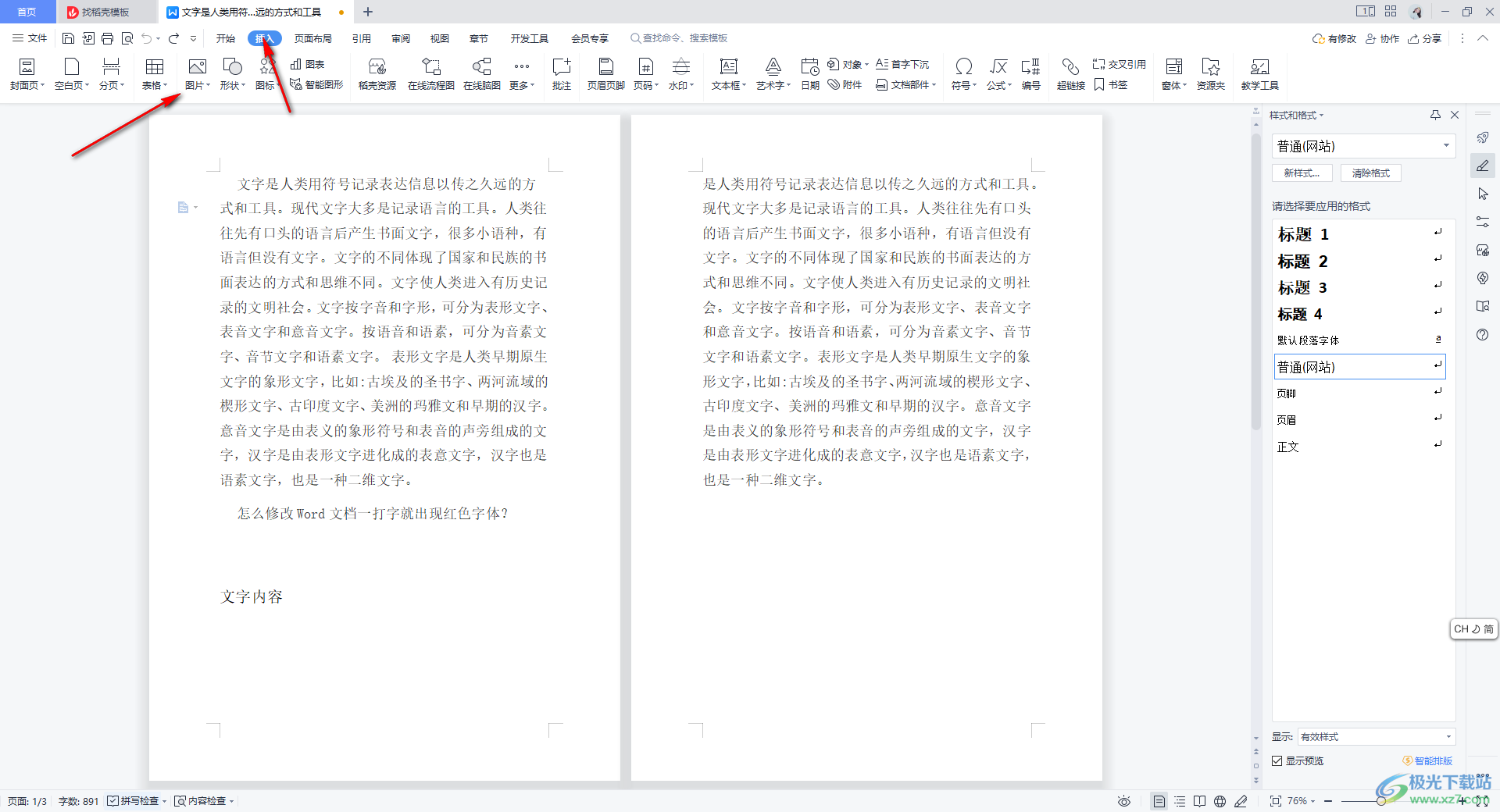
Task: Switch to page view mode in status bar
Action: point(1159,801)
